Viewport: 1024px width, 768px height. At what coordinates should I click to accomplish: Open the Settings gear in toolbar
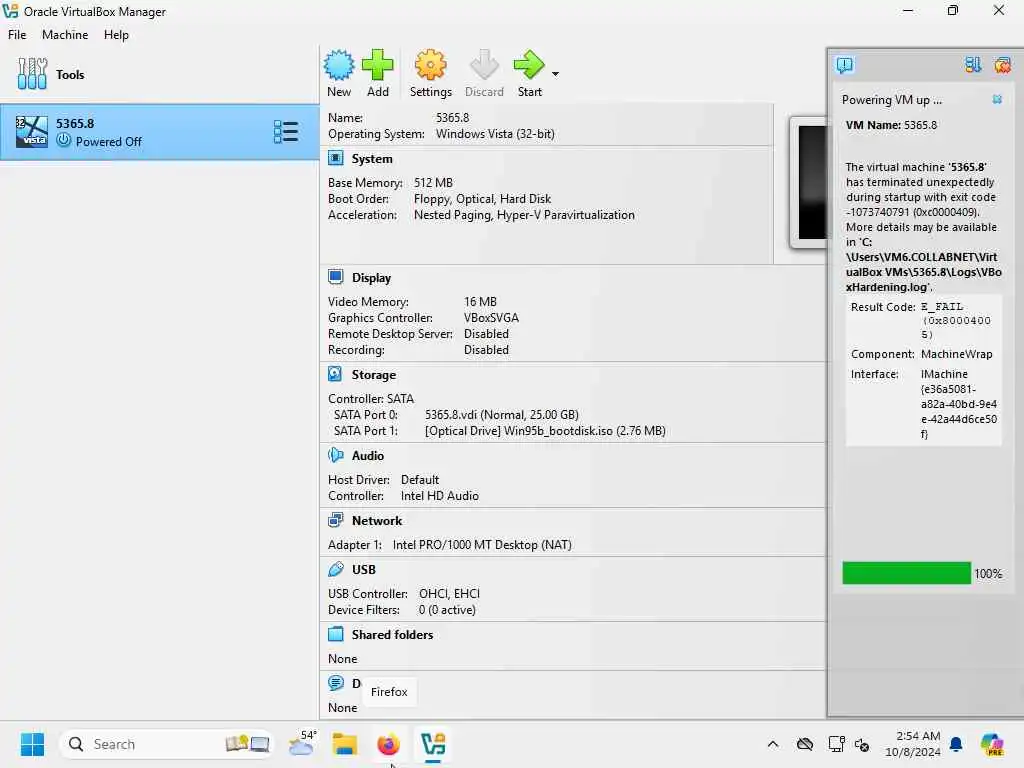point(430,65)
